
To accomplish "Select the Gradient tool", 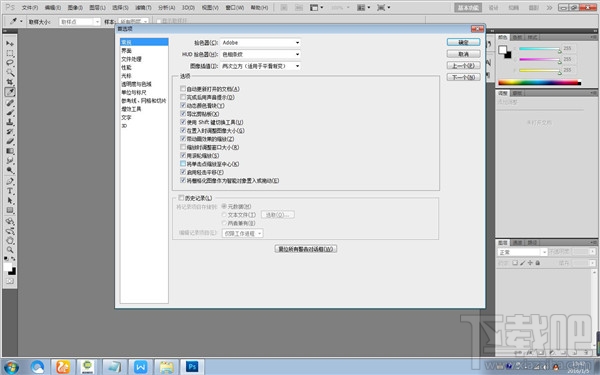I will pyautogui.click(x=10, y=151).
